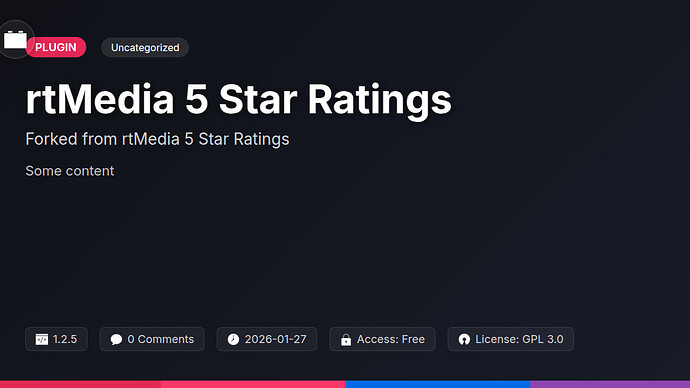
Task: Click the code version icon
Action: pyautogui.click(x=42, y=339)
